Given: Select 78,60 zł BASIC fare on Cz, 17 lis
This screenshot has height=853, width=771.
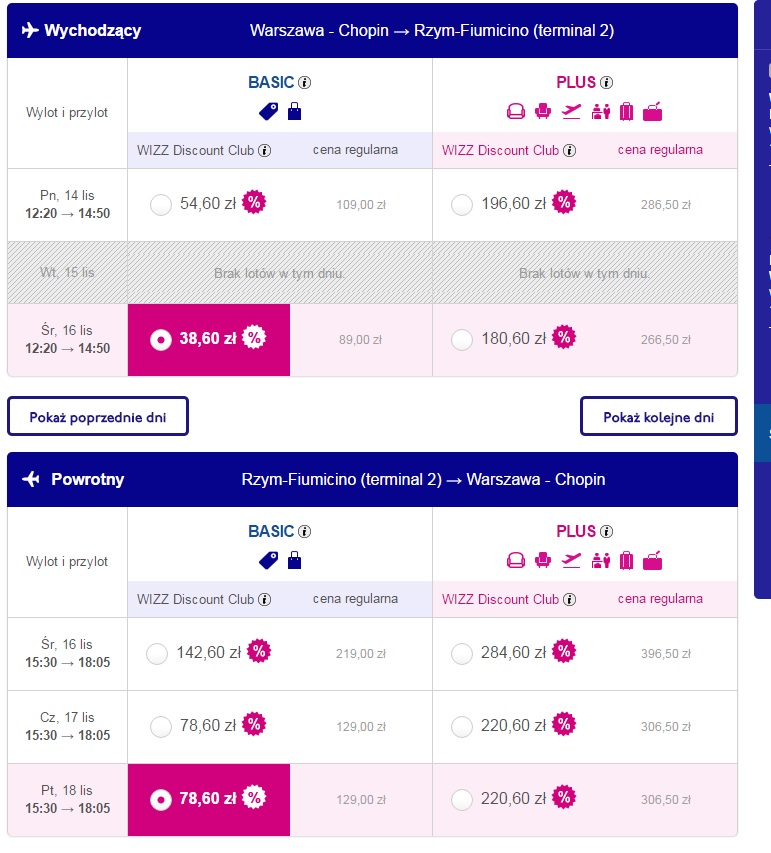Looking at the screenshot, I should [x=161, y=727].
